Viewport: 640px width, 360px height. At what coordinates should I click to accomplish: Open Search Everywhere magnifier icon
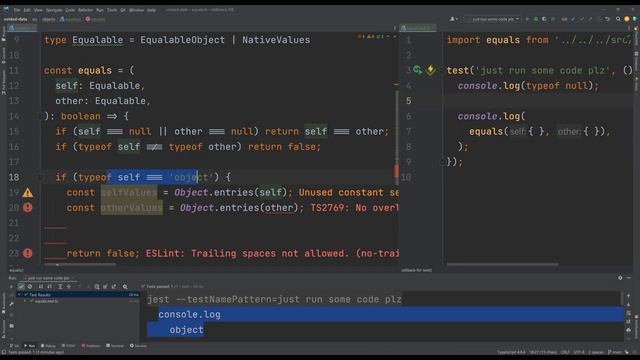[618, 19]
